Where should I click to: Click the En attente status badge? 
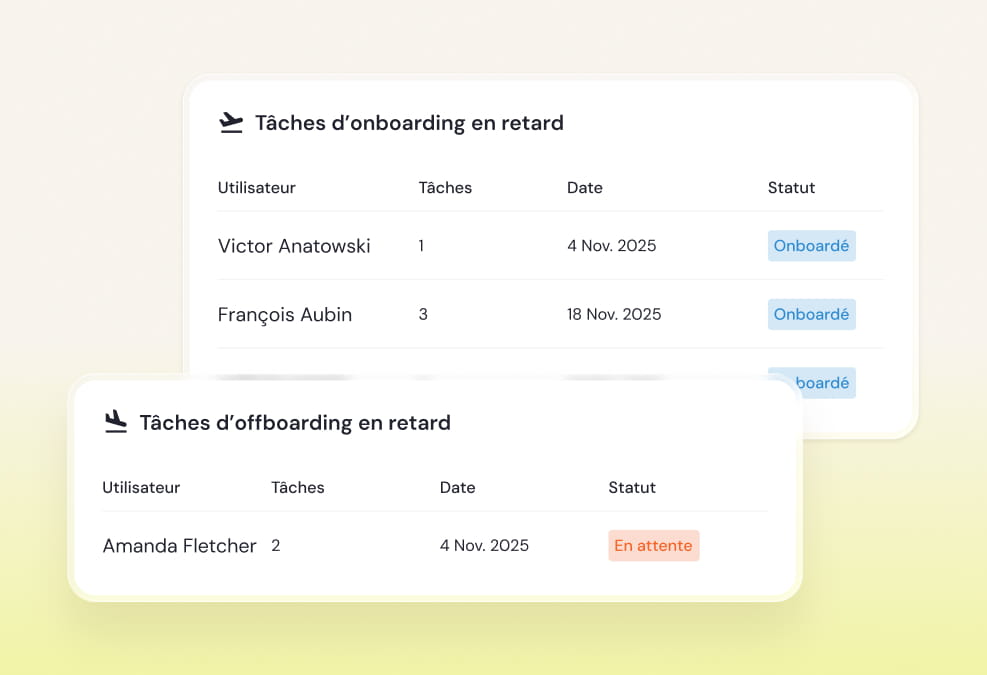point(653,545)
